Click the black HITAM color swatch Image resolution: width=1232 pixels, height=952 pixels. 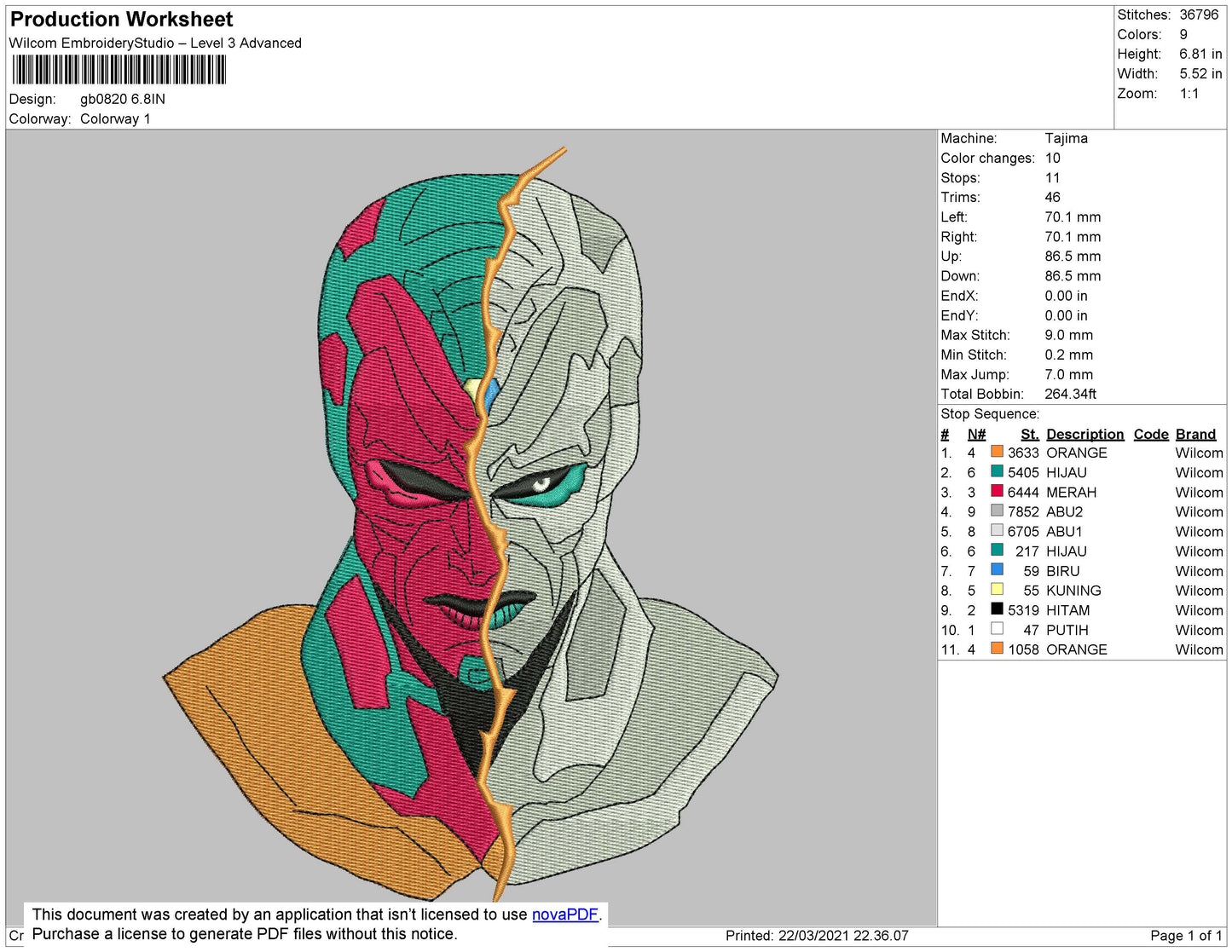[997, 609]
